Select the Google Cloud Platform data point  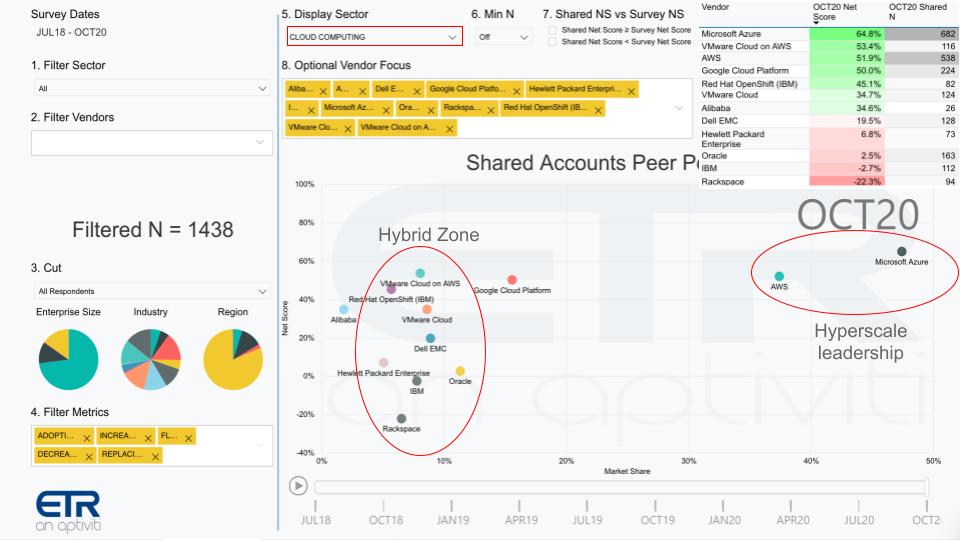pos(512,280)
